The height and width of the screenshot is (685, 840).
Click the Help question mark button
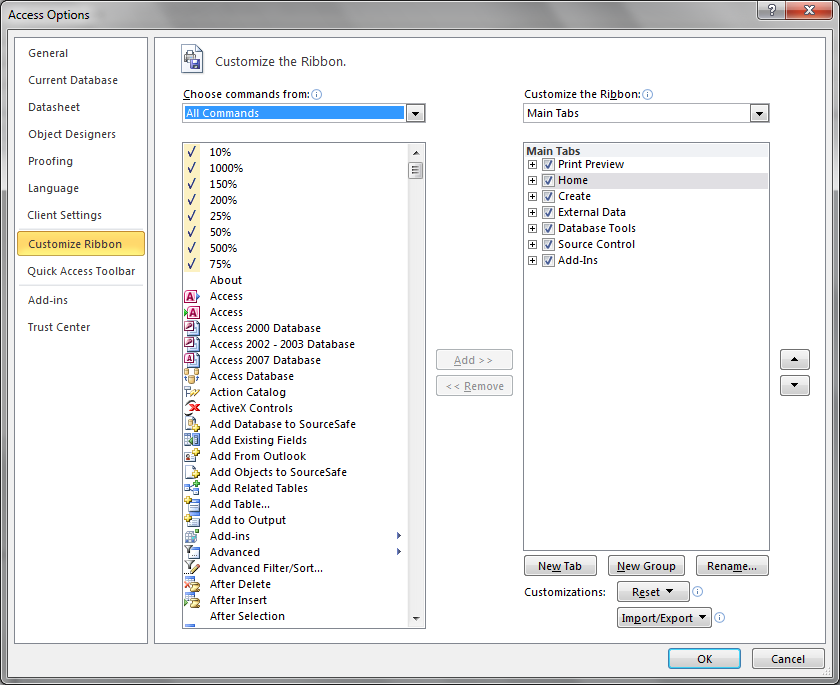point(771,10)
